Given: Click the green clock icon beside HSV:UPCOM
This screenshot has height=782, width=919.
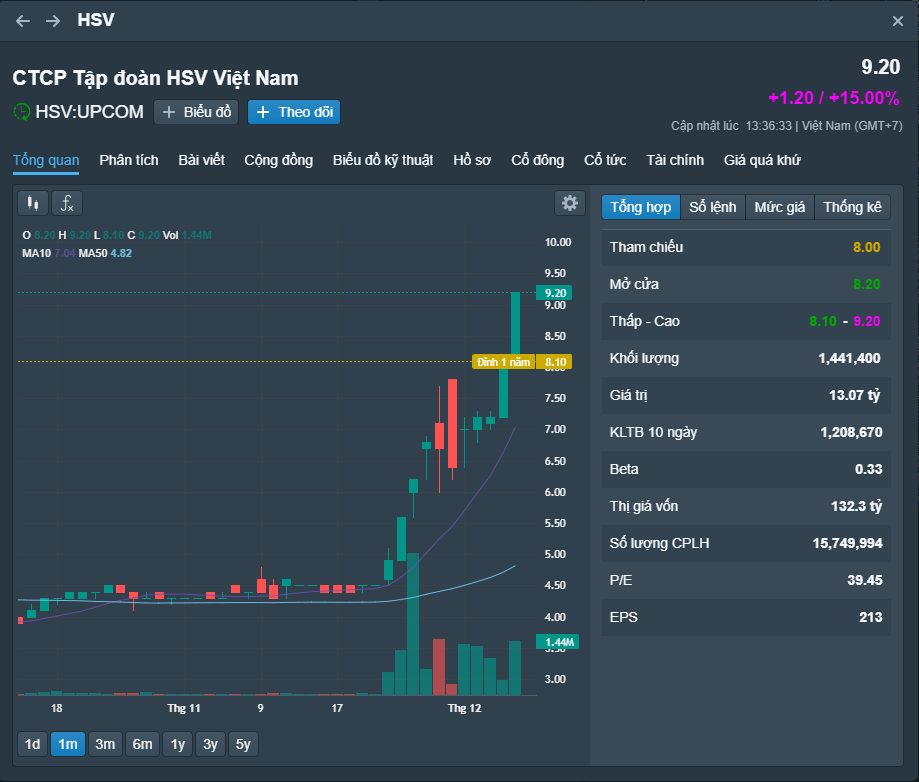Looking at the screenshot, I should [22, 111].
